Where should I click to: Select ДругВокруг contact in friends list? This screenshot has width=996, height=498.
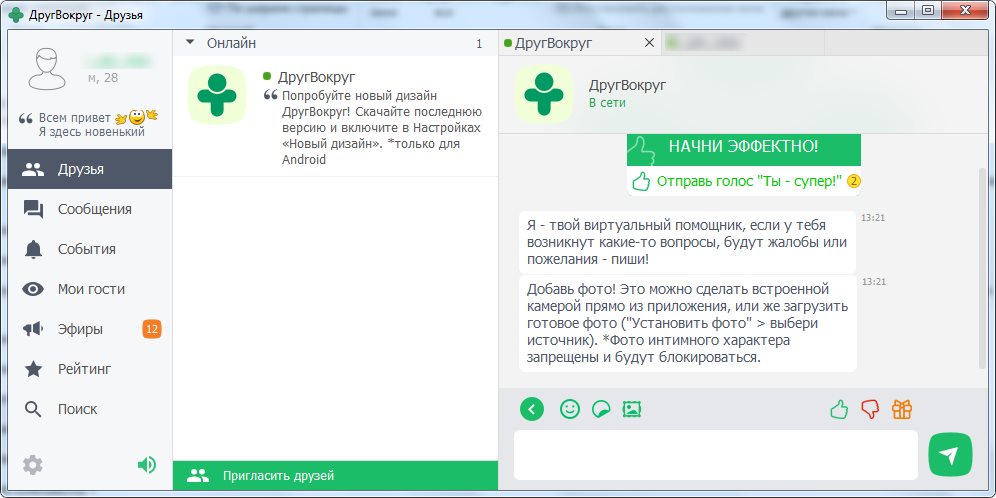[x=335, y=116]
